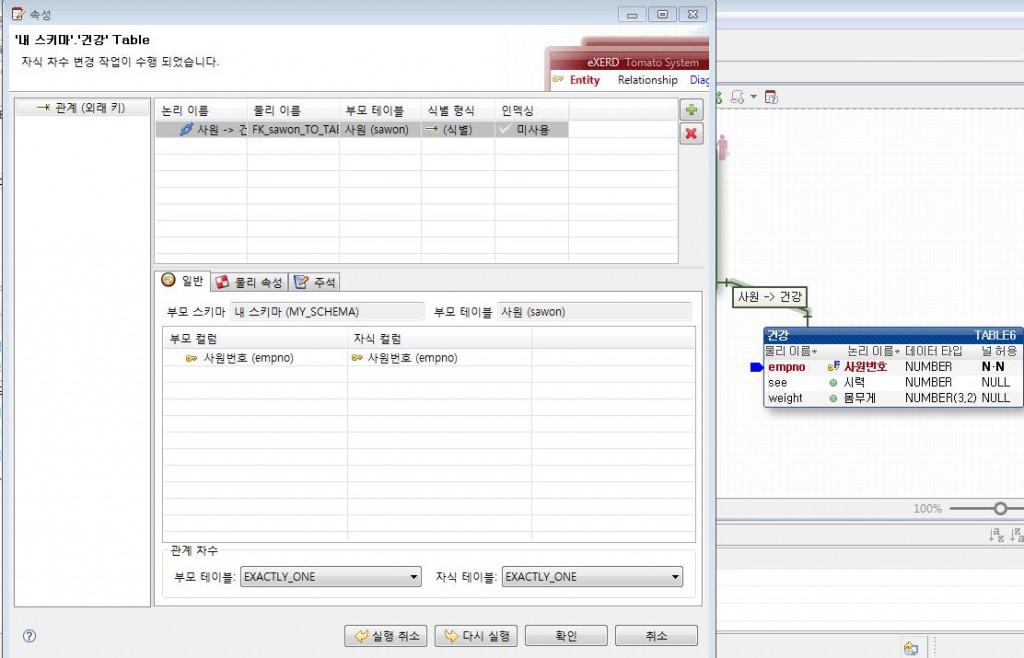
Task: Click the 100% zoom level text
Action: click(x=927, y=509)
